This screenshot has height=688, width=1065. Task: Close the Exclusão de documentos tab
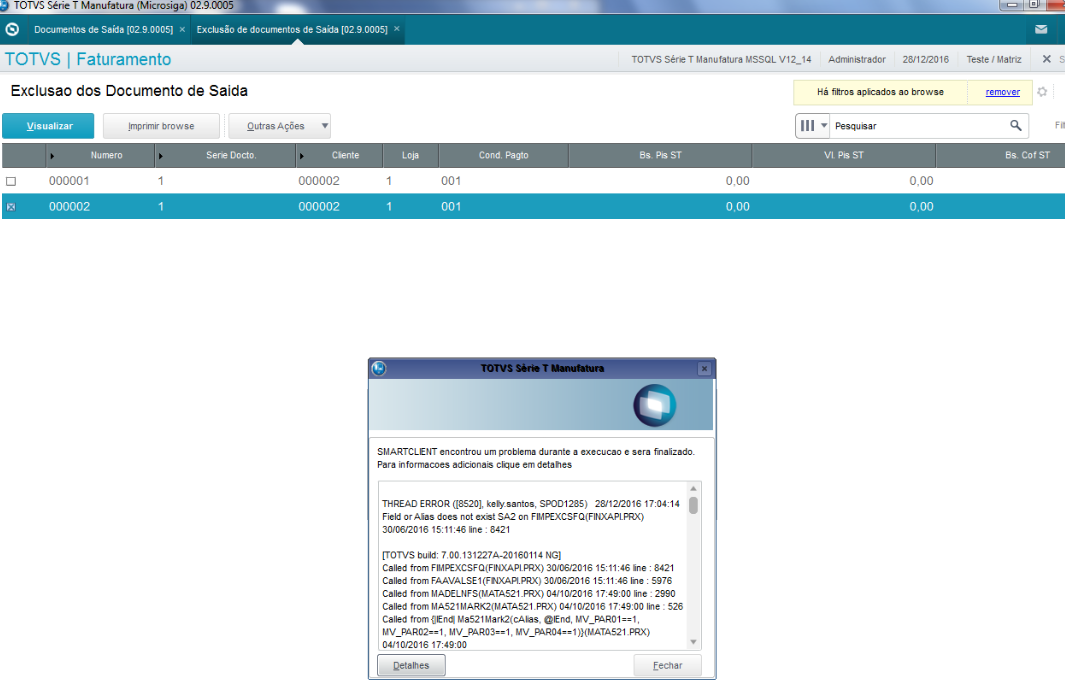coord(397,29)
